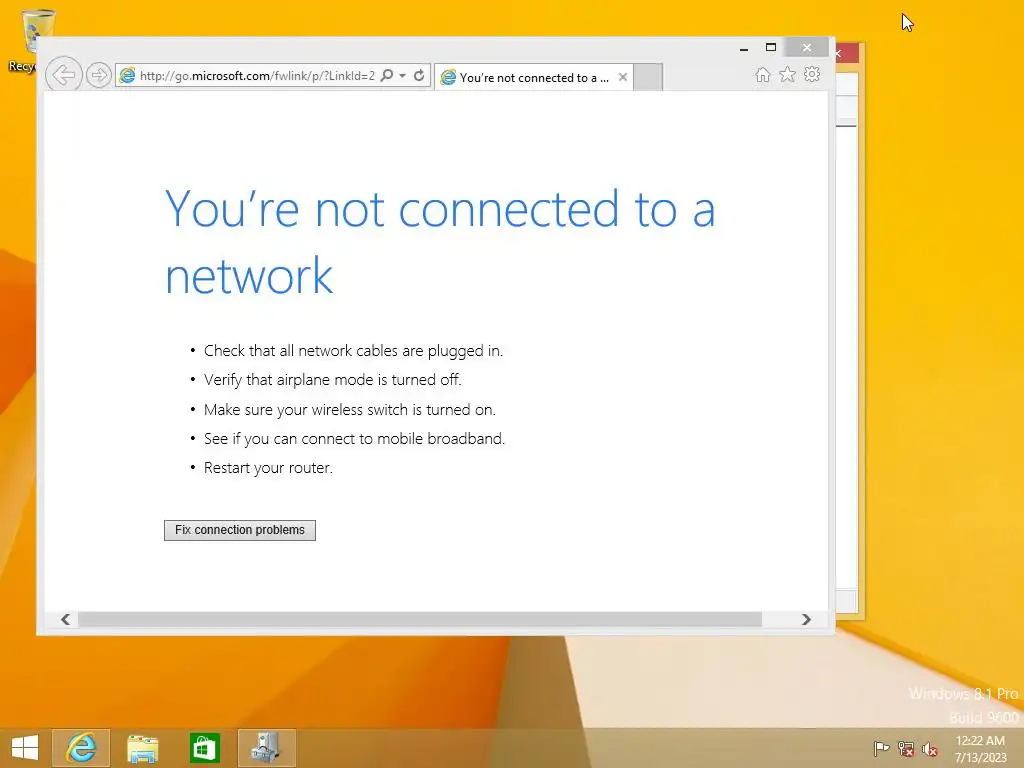Open the Tools gear icon
Image resolution: width=1024 pixels, height=768 pixels.
point(812,74)
